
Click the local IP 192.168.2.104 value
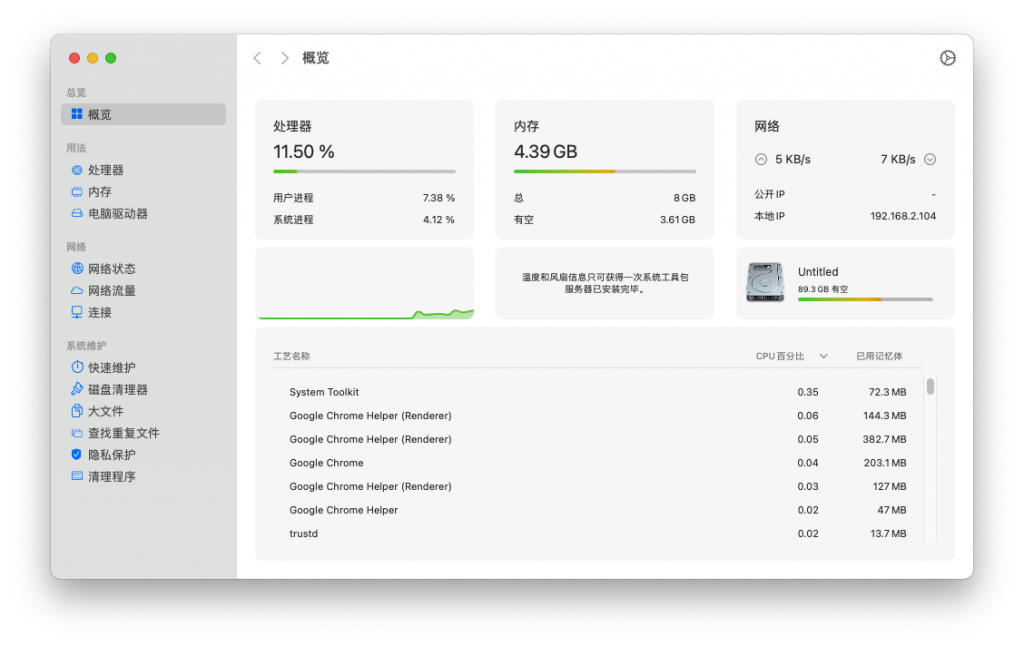(x=903, y=216)
